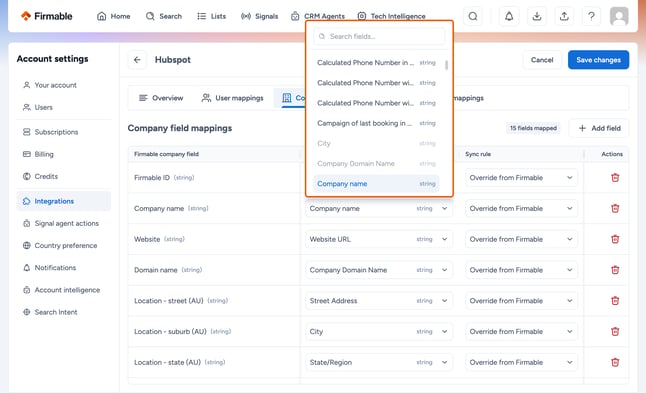Viewport: 646px width, 393px height.
Task: Open notifications bell icon in header
Action: [x=509, y=16]
